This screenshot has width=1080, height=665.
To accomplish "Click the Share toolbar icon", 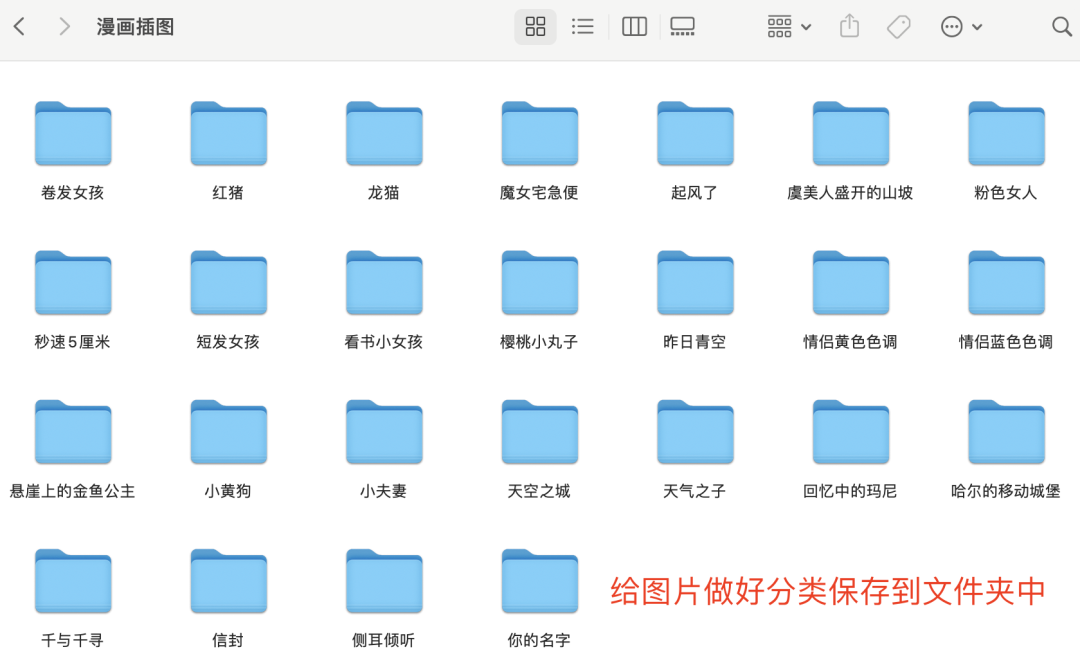I will [849, 26].
